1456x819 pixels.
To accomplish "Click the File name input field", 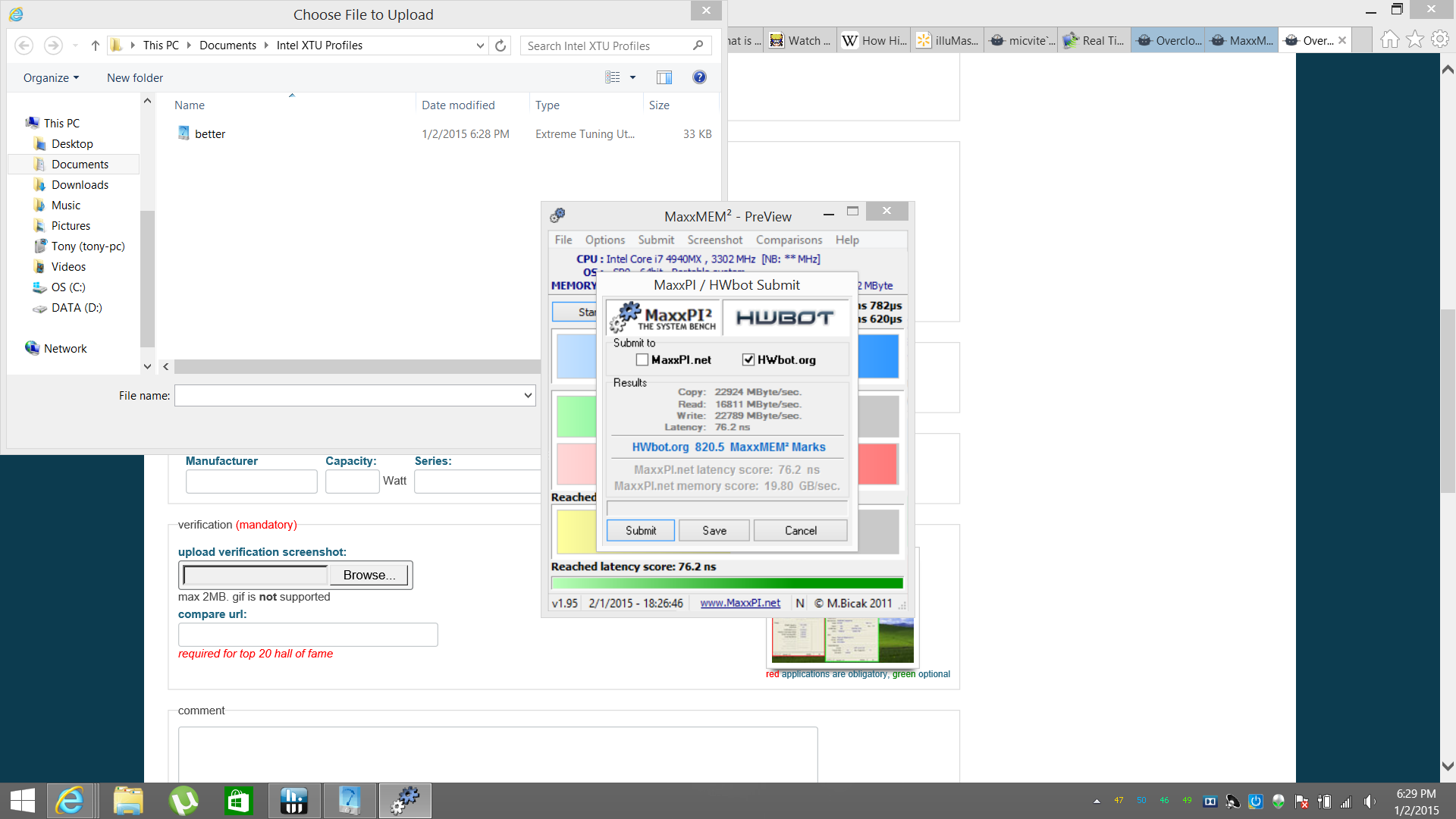I will (348, 396).
